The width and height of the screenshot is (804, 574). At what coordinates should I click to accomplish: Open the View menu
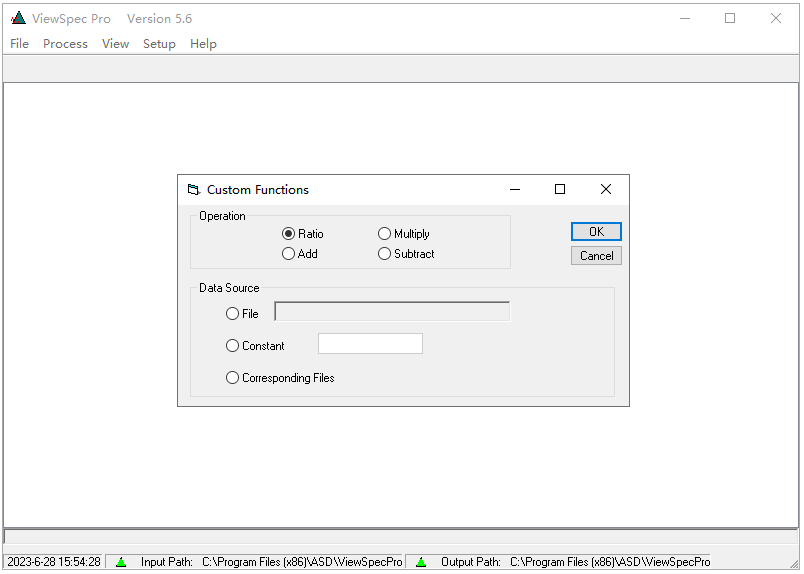[x=115, y=44]
